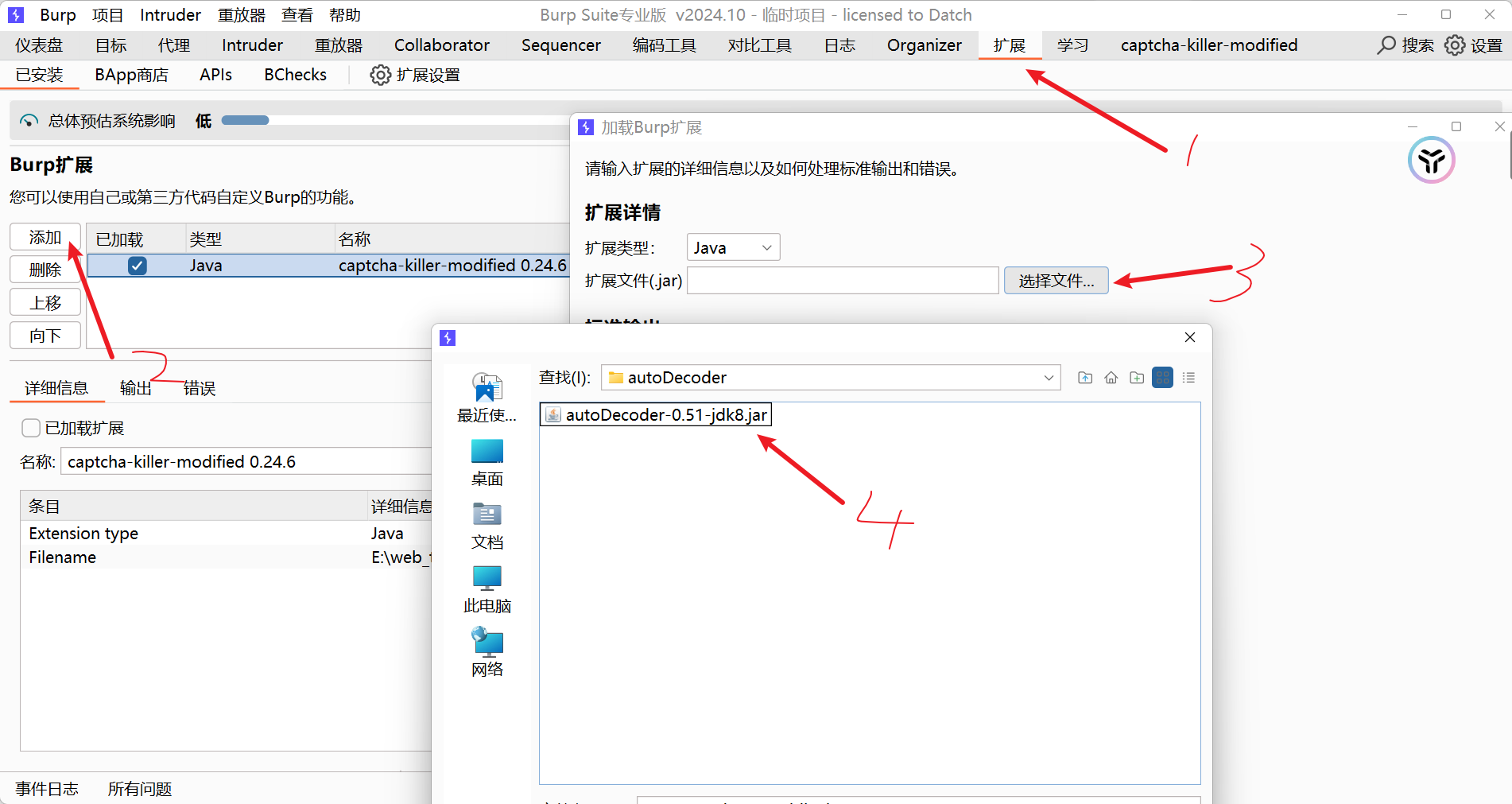The image size is (1512, 804).
Task: Open This PC shortcut (此电脑)
Action: [487, 590]
